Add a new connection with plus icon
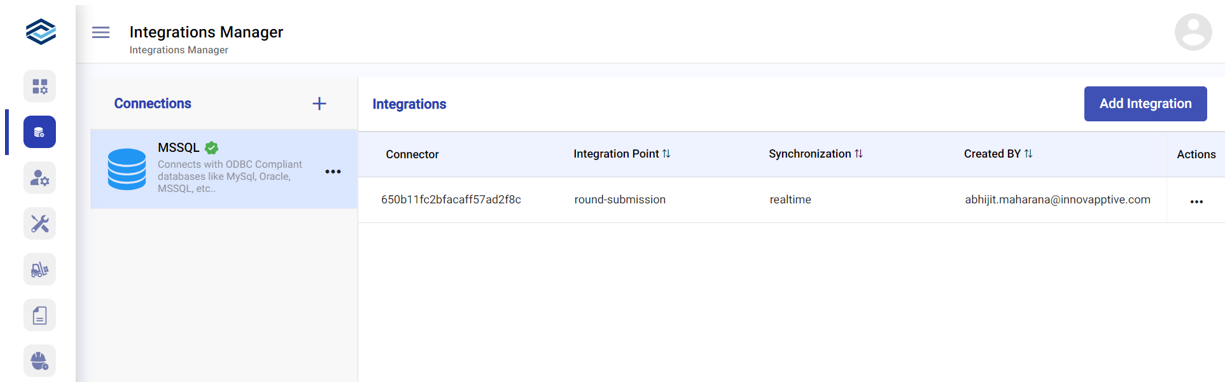 (x=319, y=103)
